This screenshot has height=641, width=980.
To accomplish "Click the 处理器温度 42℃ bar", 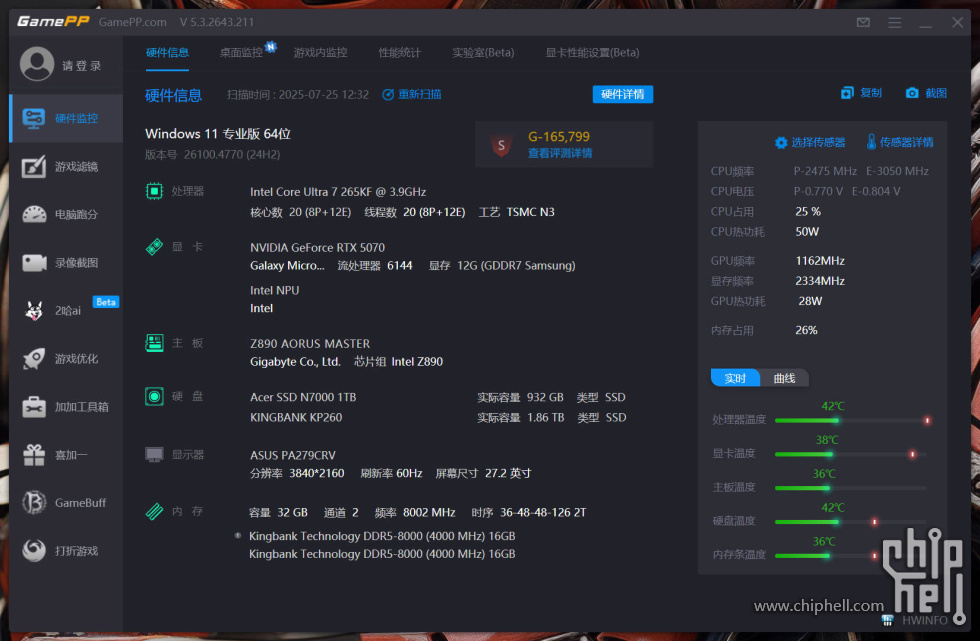I will (x=852, y=420).
